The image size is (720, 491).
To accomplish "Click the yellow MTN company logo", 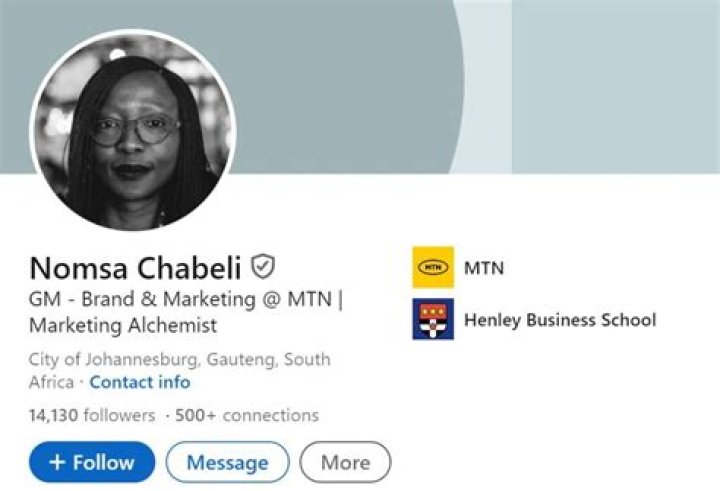I will pyautogui.click(x=433, y=267).
